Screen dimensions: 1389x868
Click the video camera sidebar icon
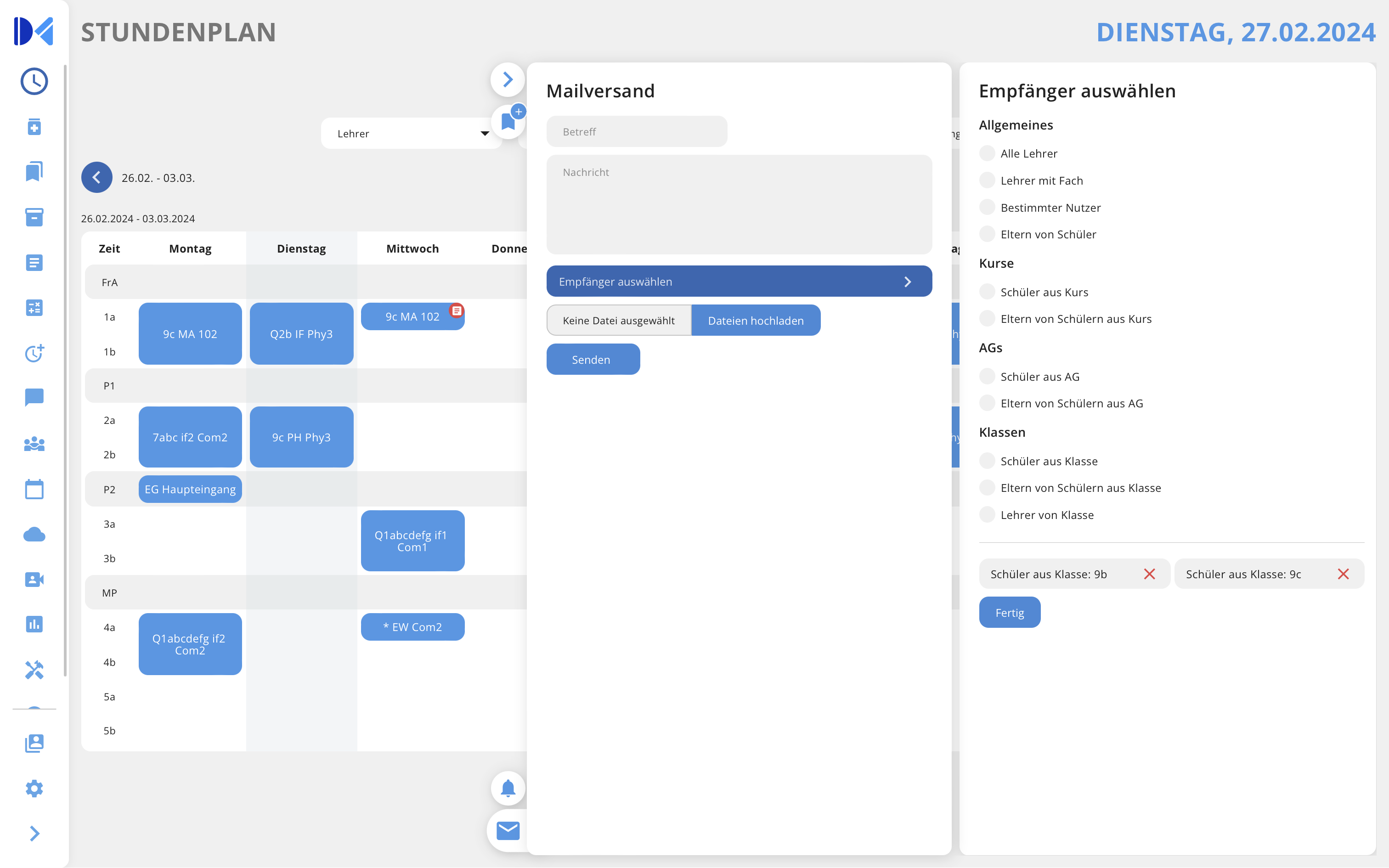tap(34, 579)
